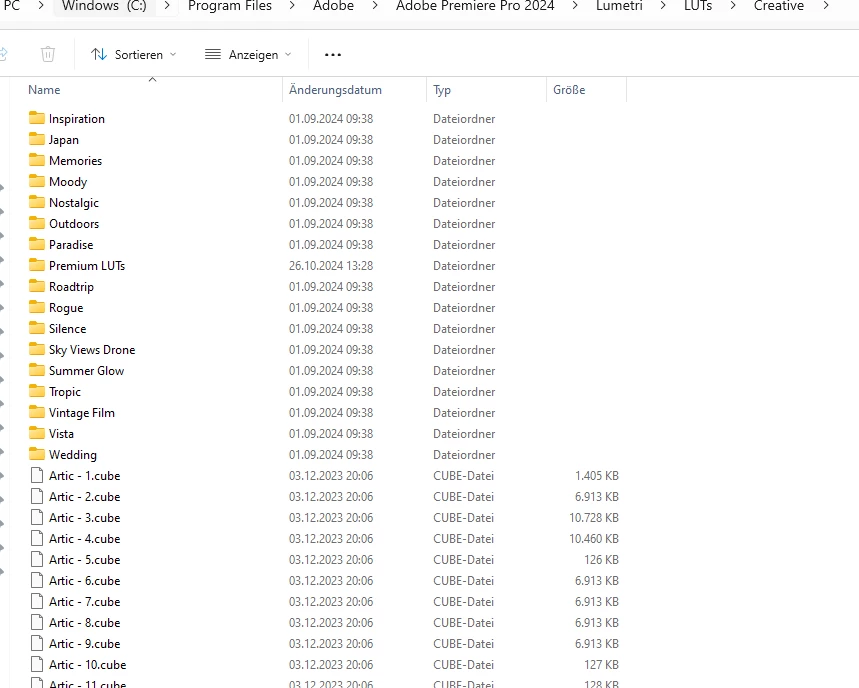
Task: Go to Adobe Premiere Pro 2024 breadcrumb
Action: coord(475,6)
